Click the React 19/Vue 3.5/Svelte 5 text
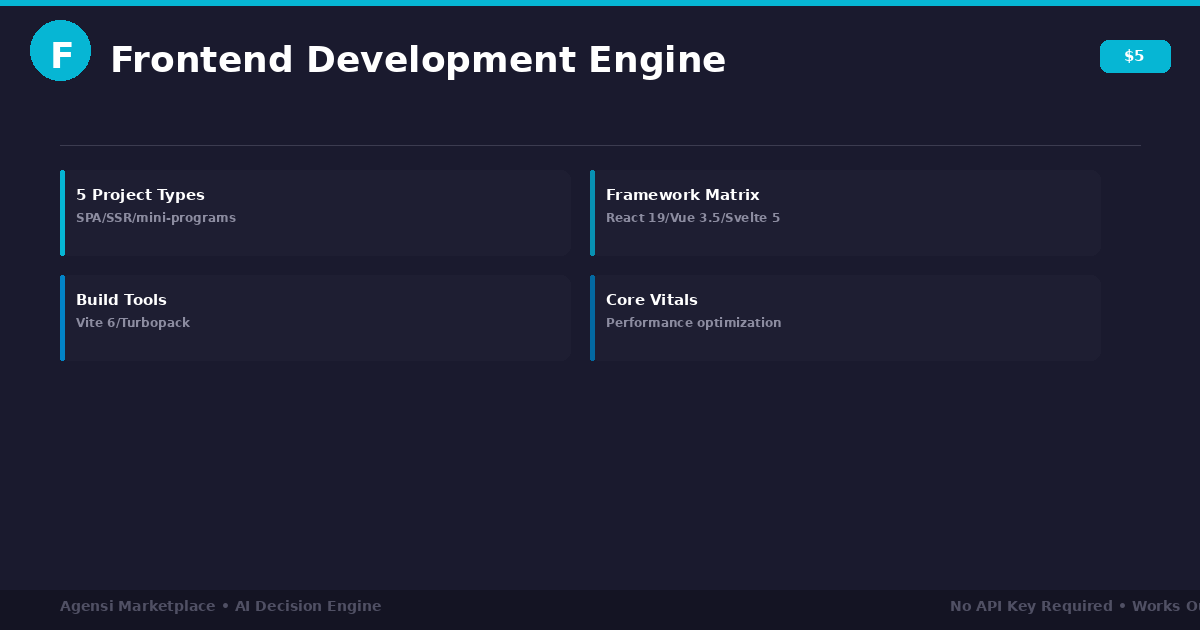Viewport: 1200px width, 630px height. (x=693, y=218)
